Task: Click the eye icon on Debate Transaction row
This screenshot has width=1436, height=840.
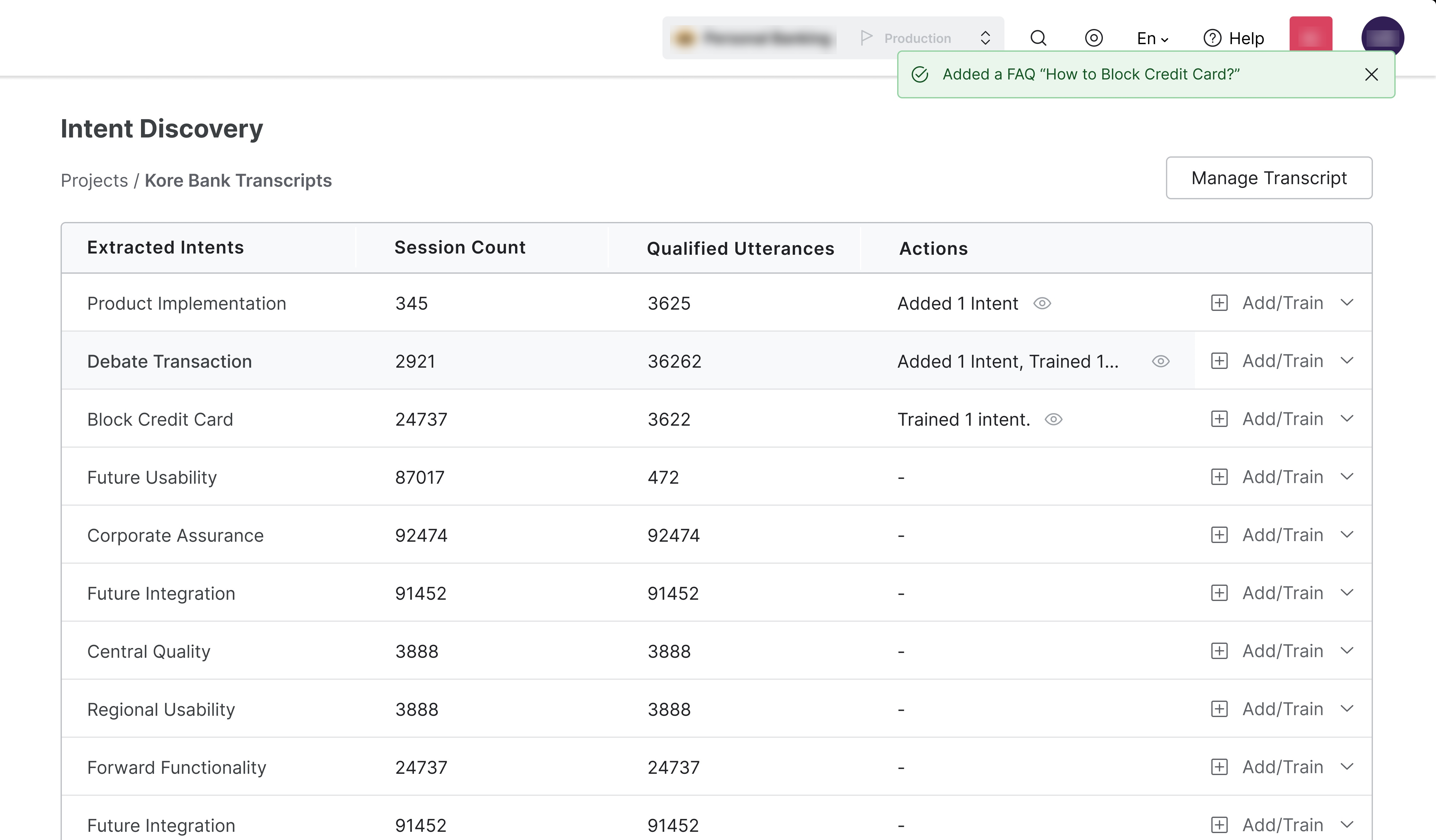Action: coord(1160,361)
